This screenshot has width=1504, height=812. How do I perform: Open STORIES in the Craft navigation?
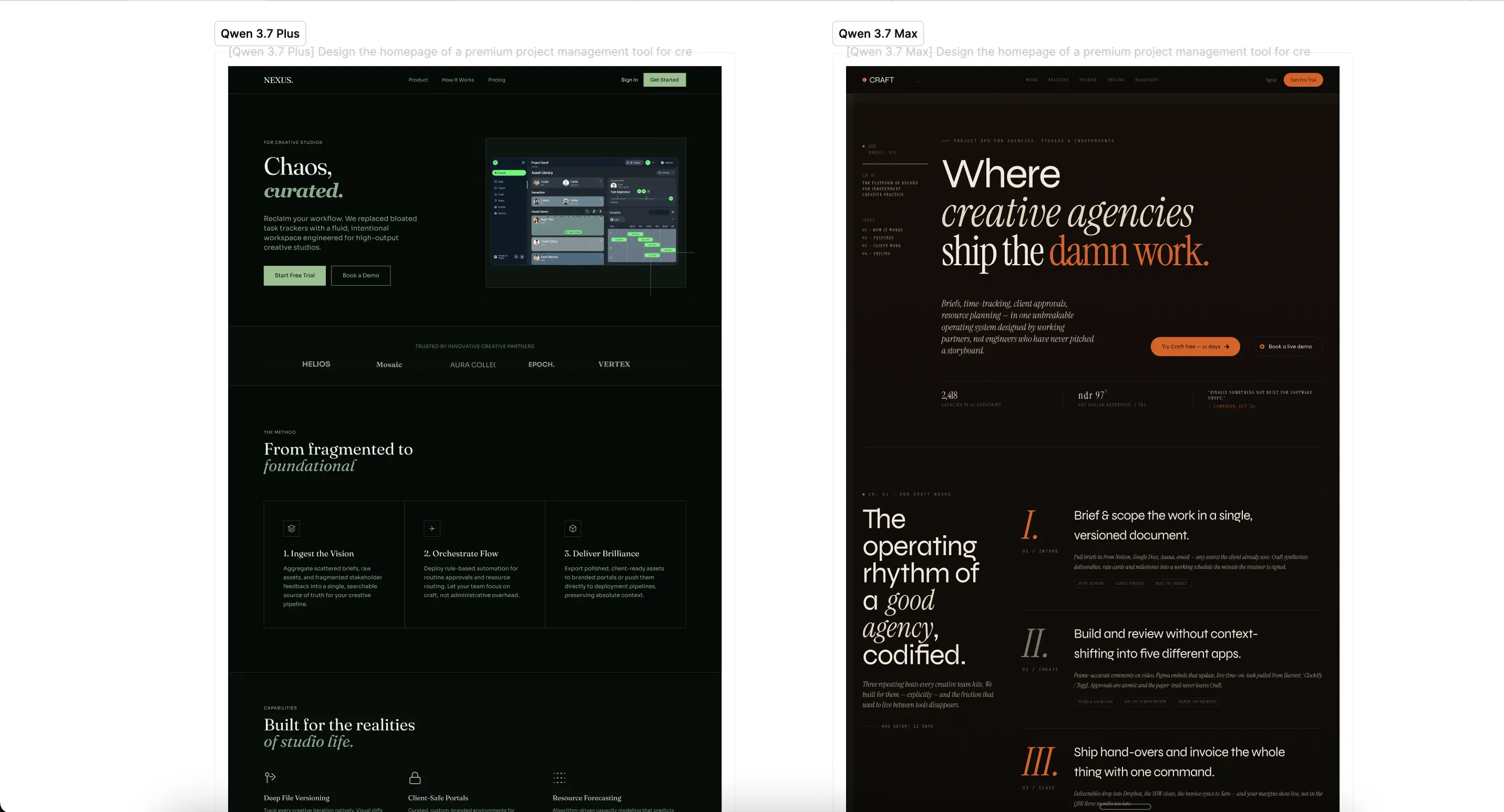point(1088,80)
